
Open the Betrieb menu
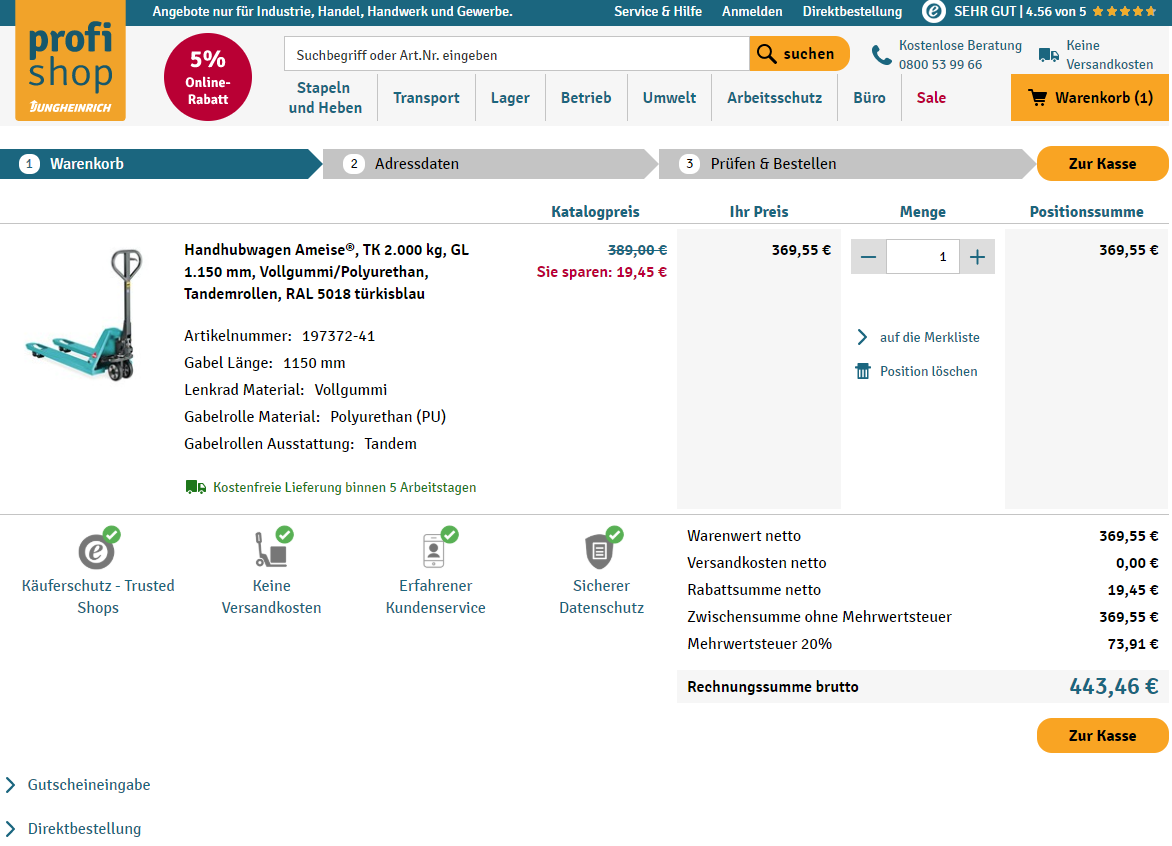[586, 98]
